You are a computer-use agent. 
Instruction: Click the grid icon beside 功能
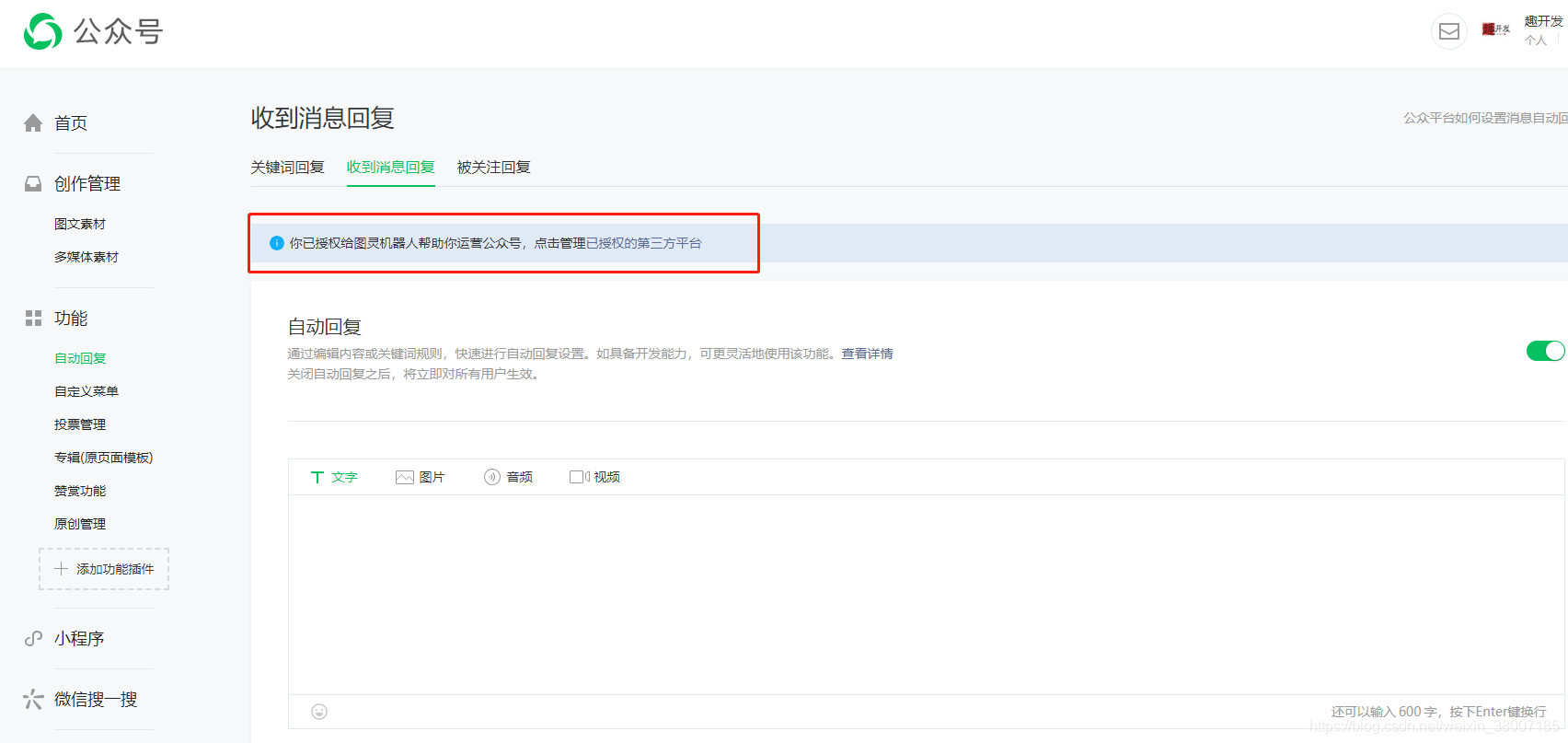tap(33, 319)
